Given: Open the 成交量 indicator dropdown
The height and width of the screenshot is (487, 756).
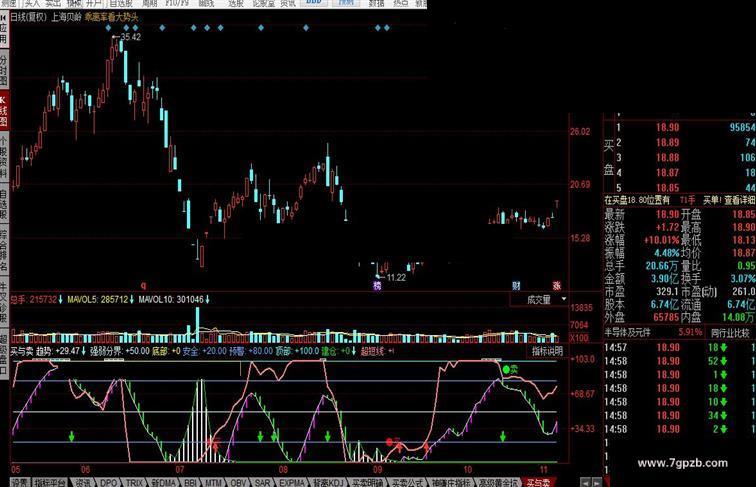Looking at the screenshot, I should tap(539, 299).
